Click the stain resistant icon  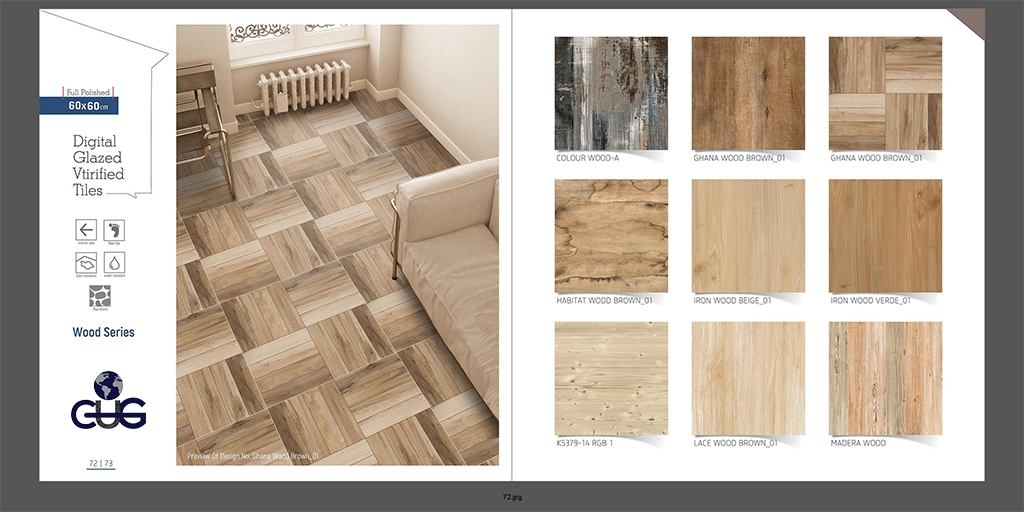pos(86,263)
